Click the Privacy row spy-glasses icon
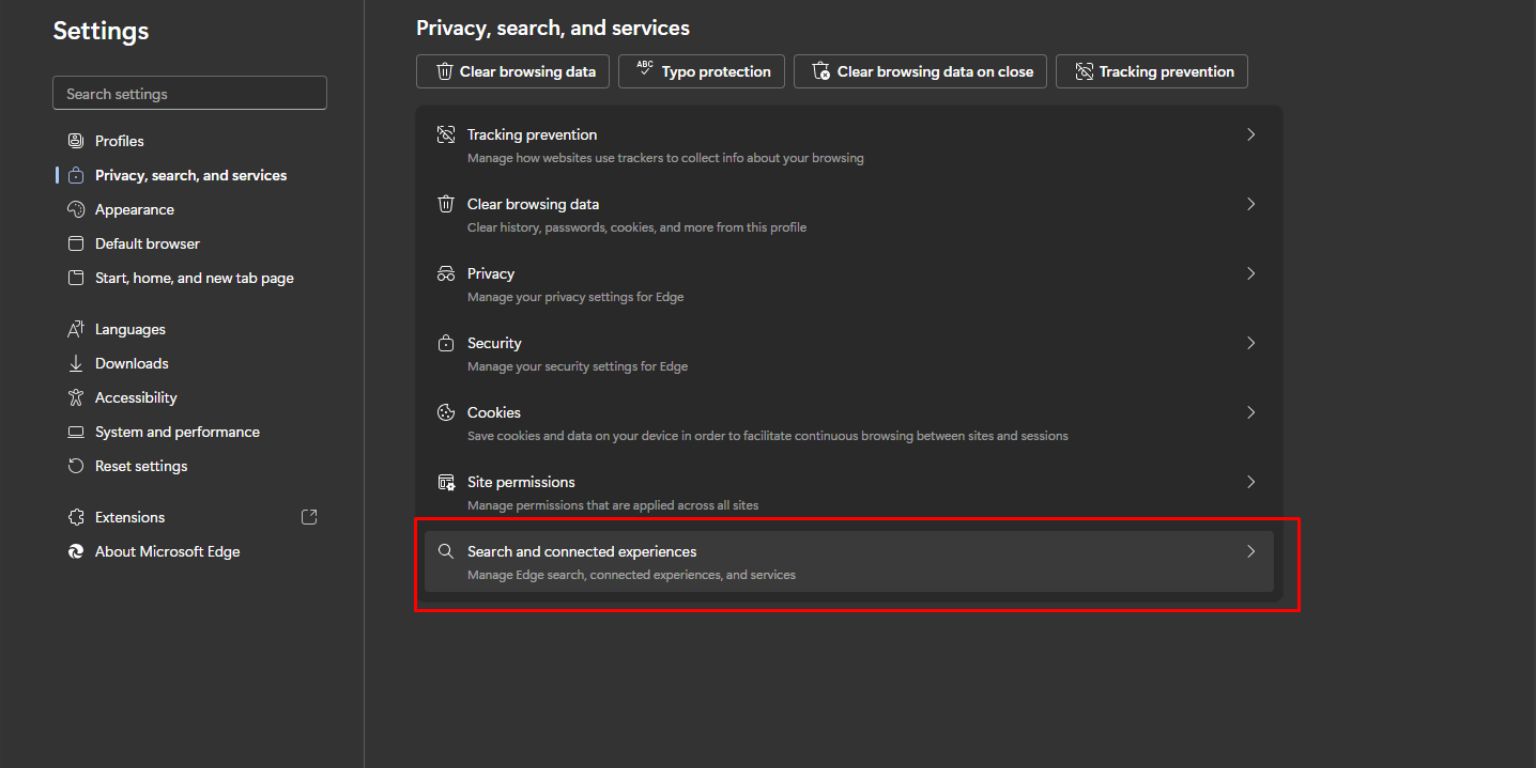 coord(446,274)
